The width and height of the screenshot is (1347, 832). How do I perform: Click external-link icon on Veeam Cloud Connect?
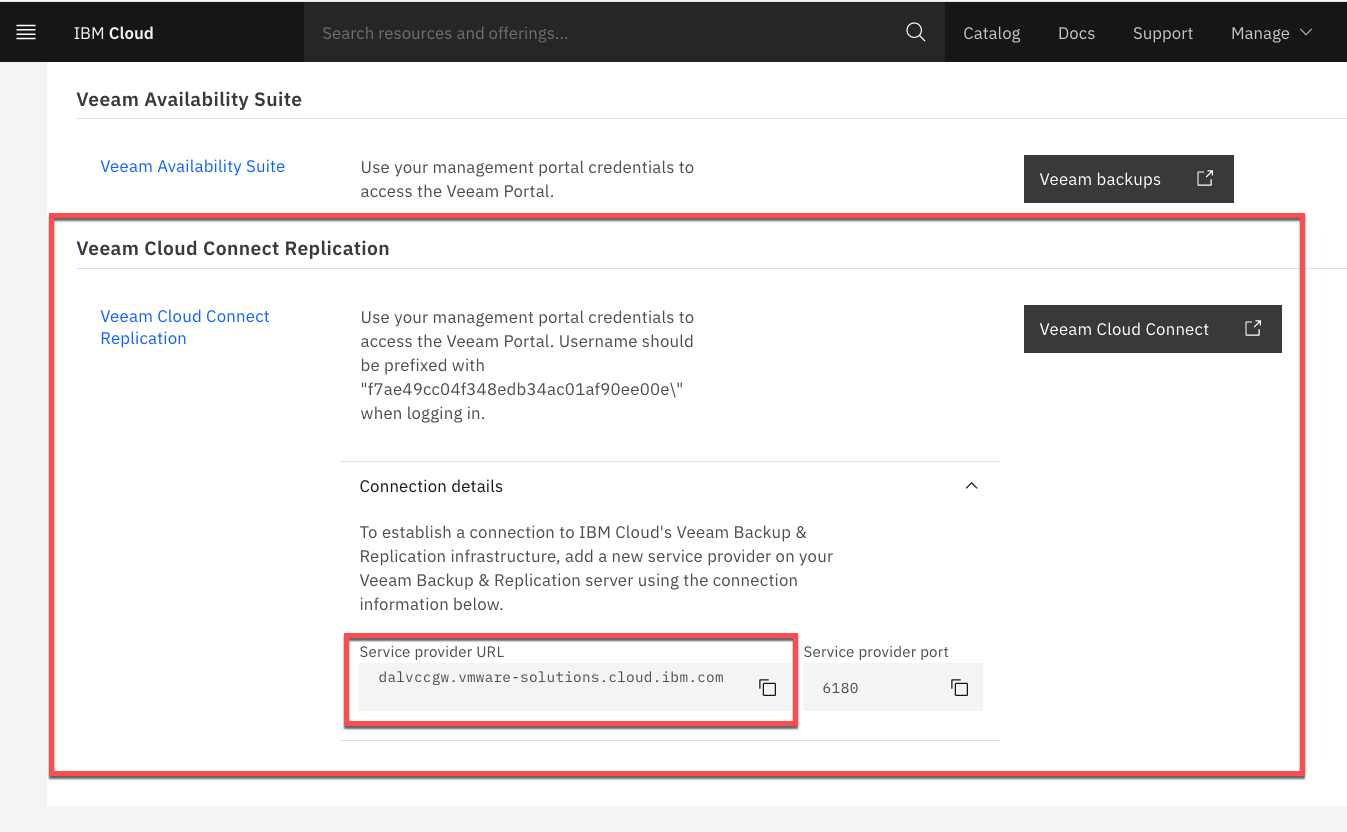(x=1252, y=329)
